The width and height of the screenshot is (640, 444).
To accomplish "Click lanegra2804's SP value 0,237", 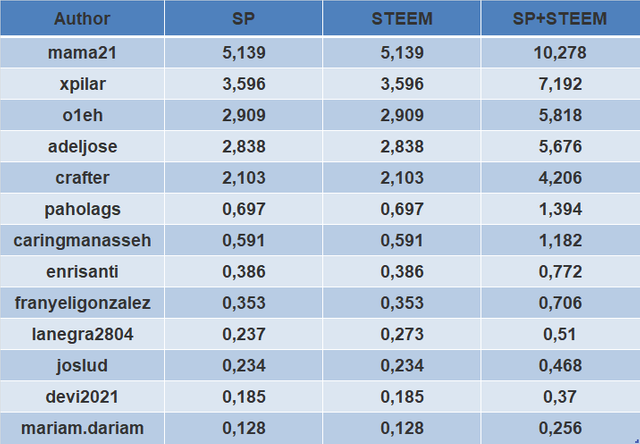I will pyautogui.click(x=244, y=334).
